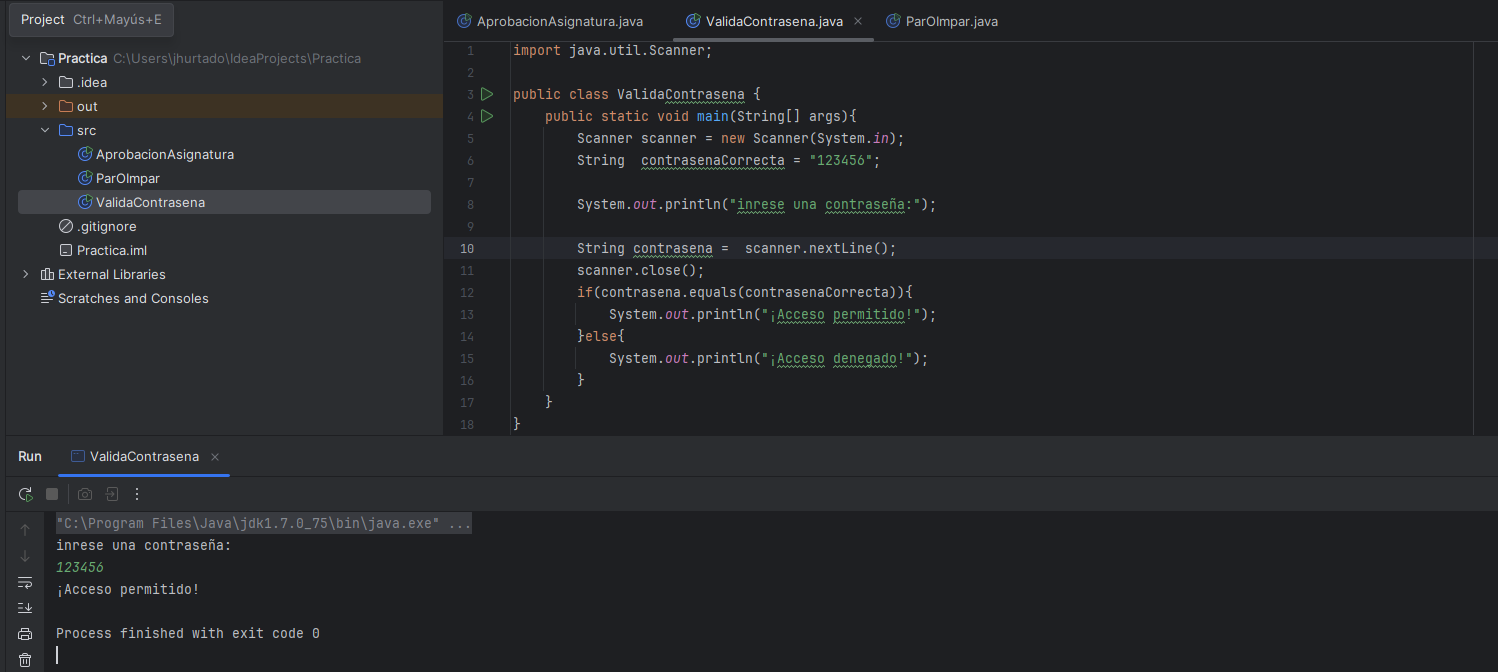Place cursor in console input area below output
The height and width of the screenshot is (672, 1498).
click(58, 655)
